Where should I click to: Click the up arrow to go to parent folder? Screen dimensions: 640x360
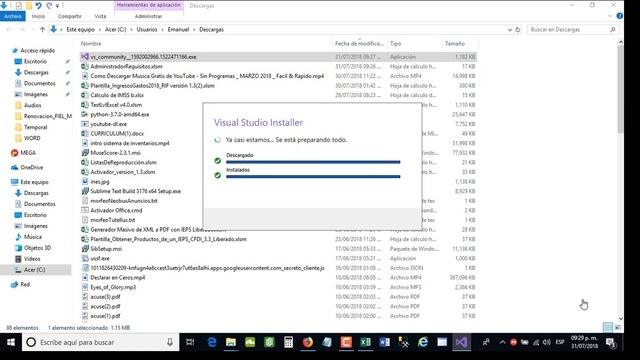point(42,29)
